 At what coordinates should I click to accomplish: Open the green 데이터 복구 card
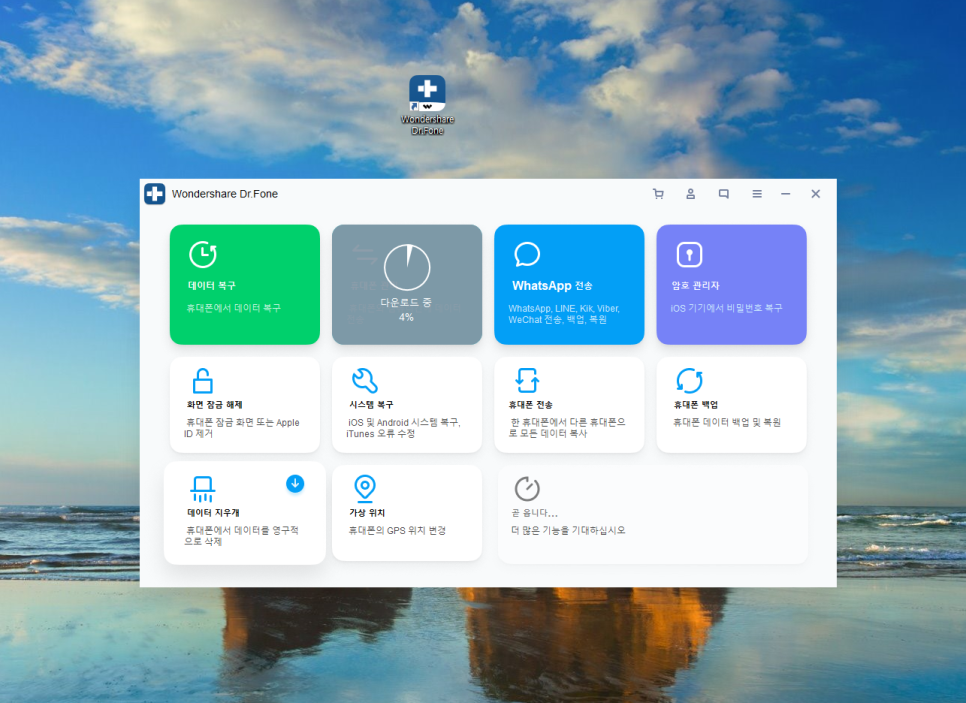click(245, 285)
